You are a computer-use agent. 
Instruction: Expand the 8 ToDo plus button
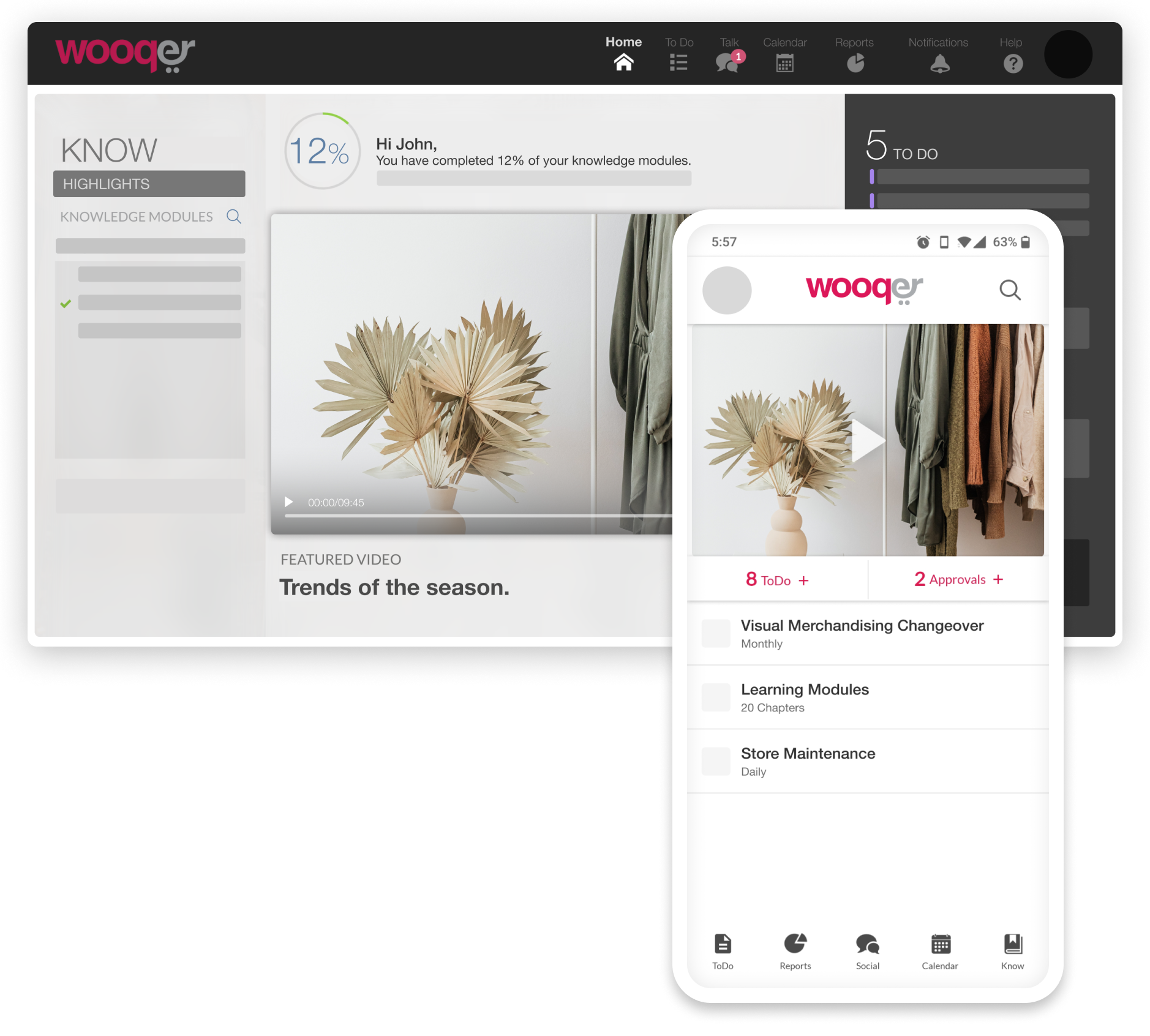803,580
